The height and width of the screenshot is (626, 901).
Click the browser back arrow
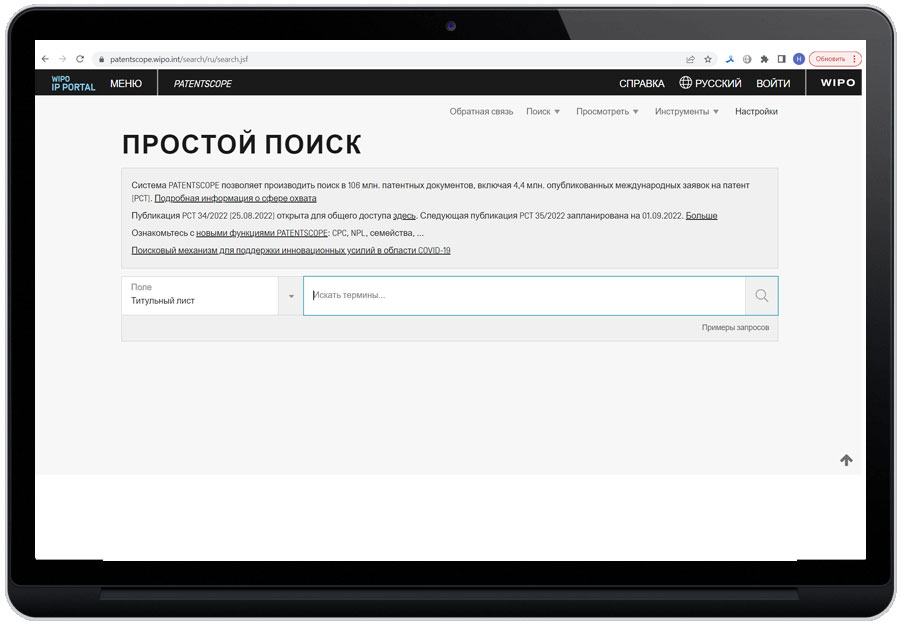[46, 58]
